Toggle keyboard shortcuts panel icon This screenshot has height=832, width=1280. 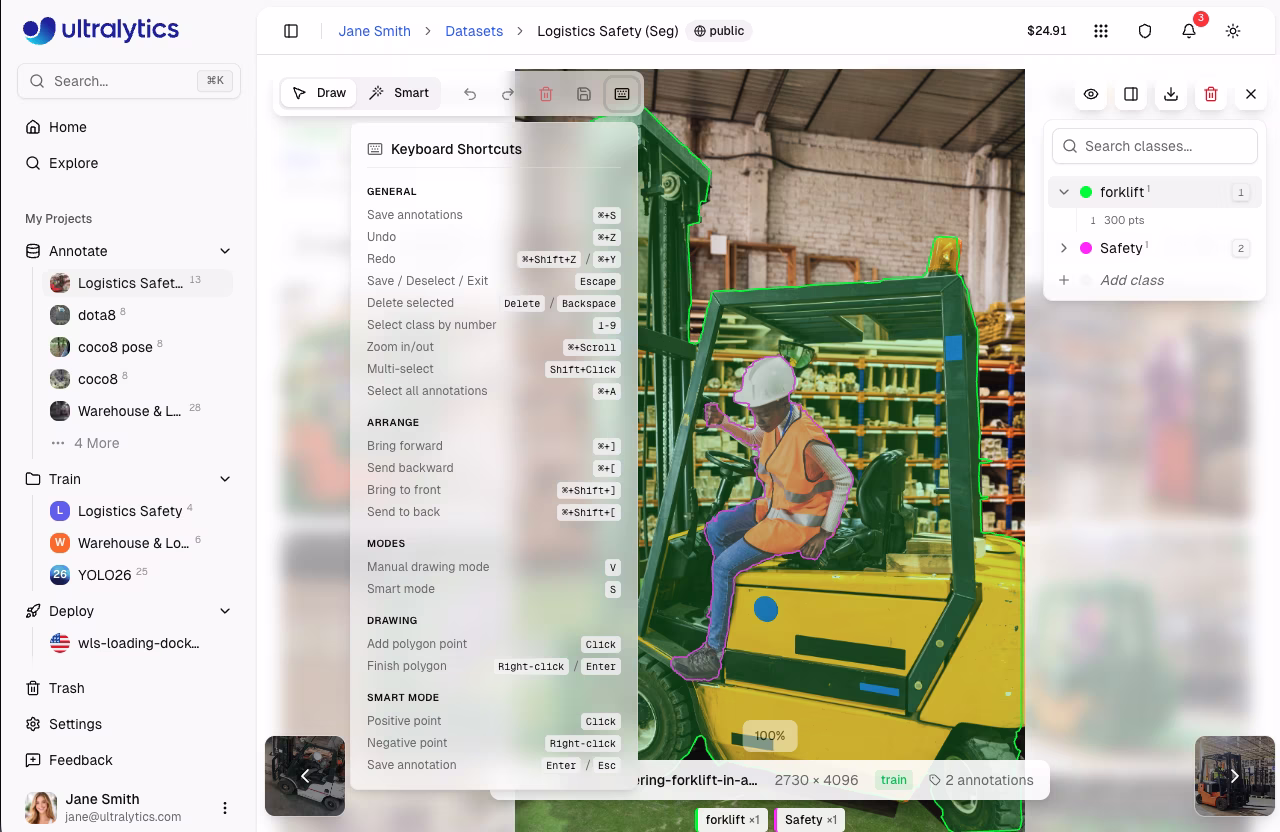point(622,94)
